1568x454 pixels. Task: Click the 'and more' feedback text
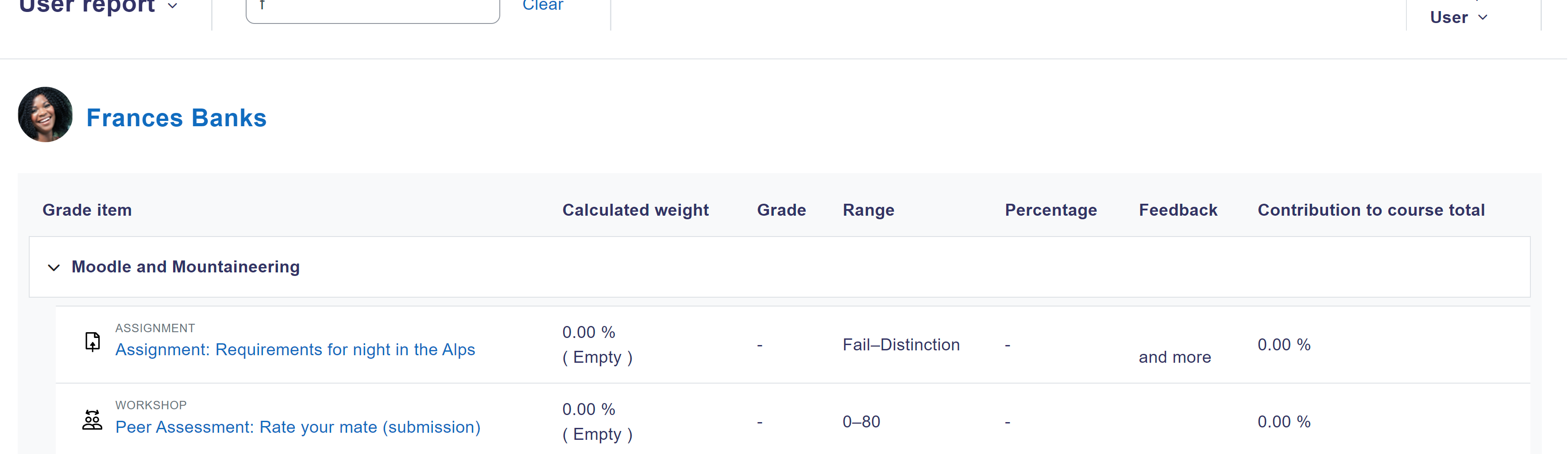pos(1175,357)
